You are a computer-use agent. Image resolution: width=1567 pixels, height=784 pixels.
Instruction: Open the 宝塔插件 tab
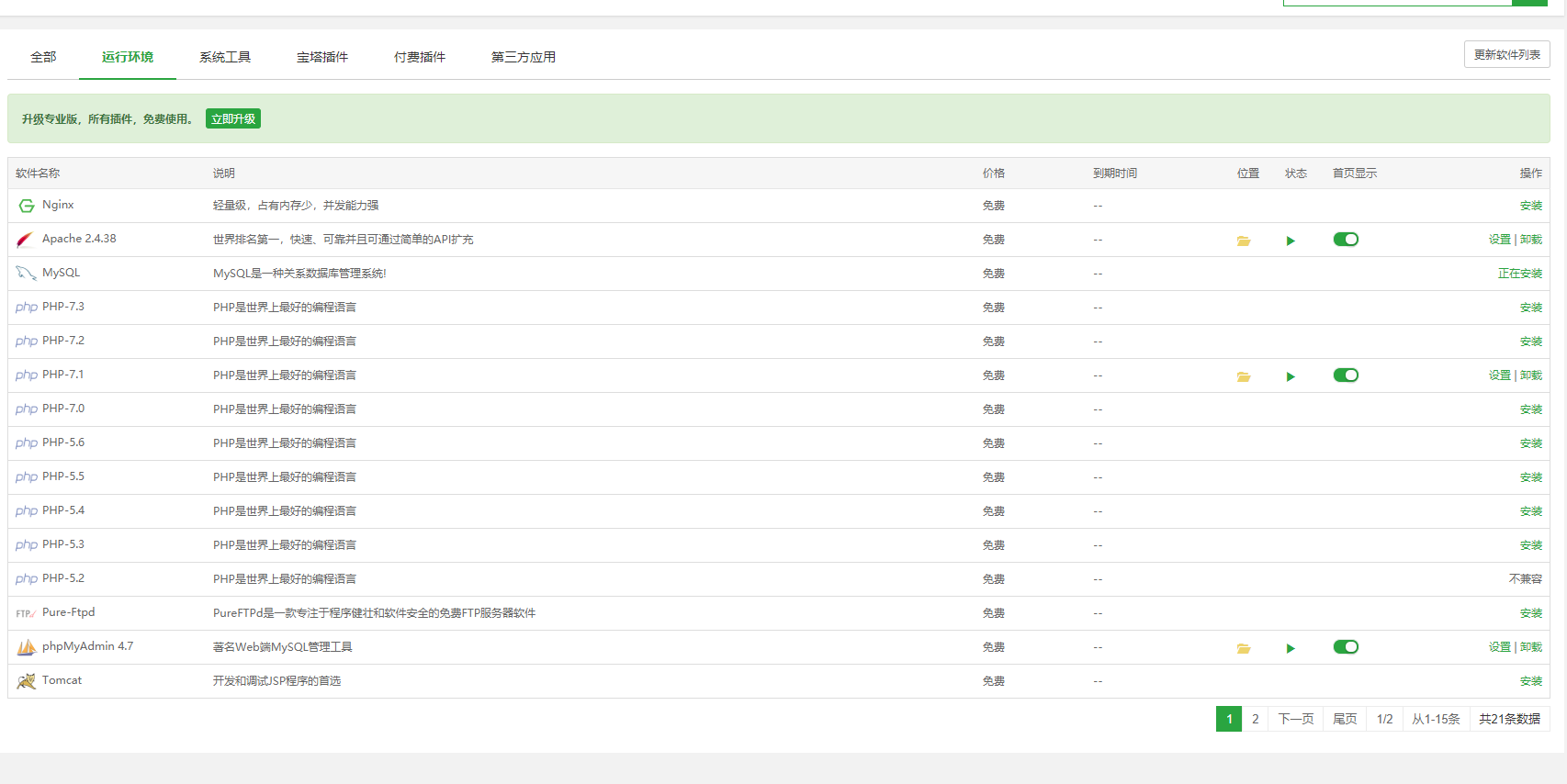(x=322, y=57)
